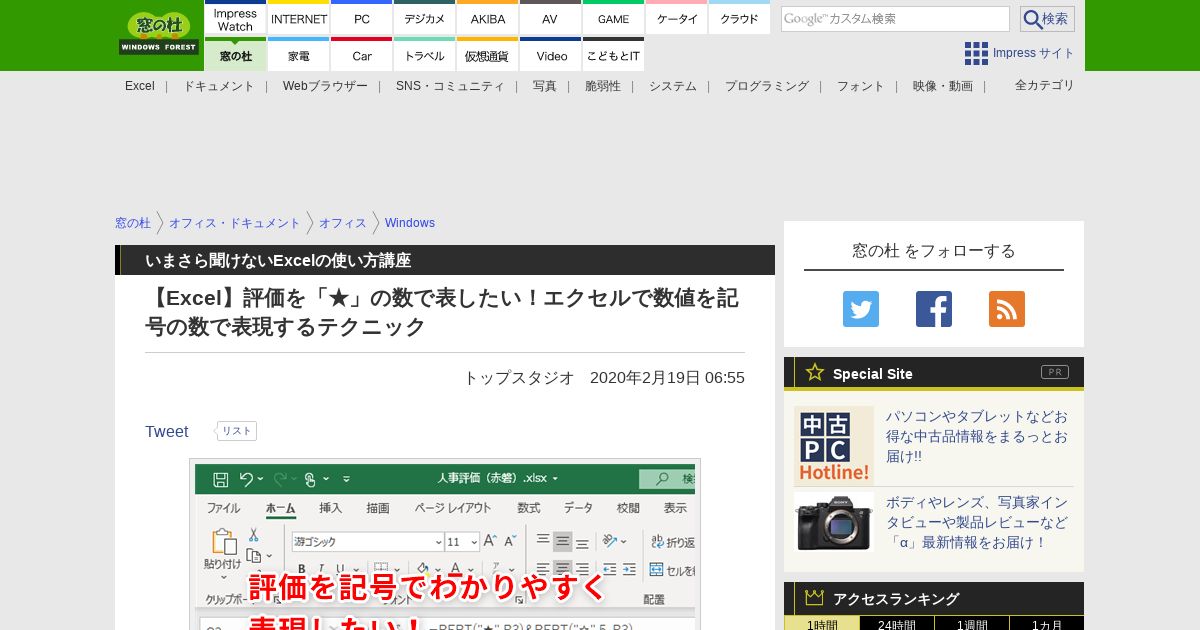
Task: Open the Impress Watch tab
Action: point(236,18)
